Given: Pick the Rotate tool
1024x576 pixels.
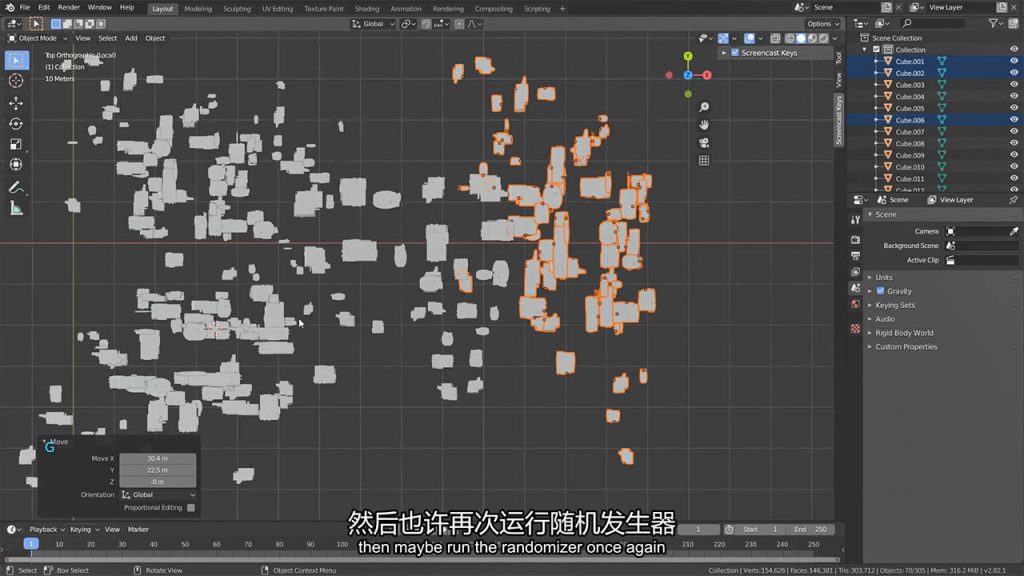Looking at the screenshot, I should tap(16, 123).
